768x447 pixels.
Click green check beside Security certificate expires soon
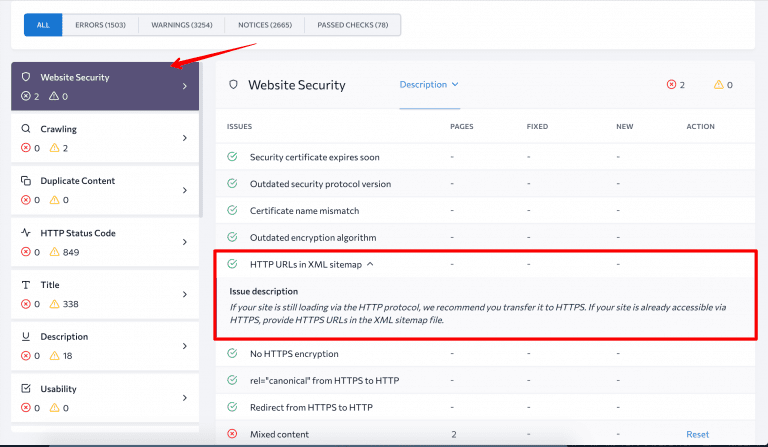tap(232, 157)
